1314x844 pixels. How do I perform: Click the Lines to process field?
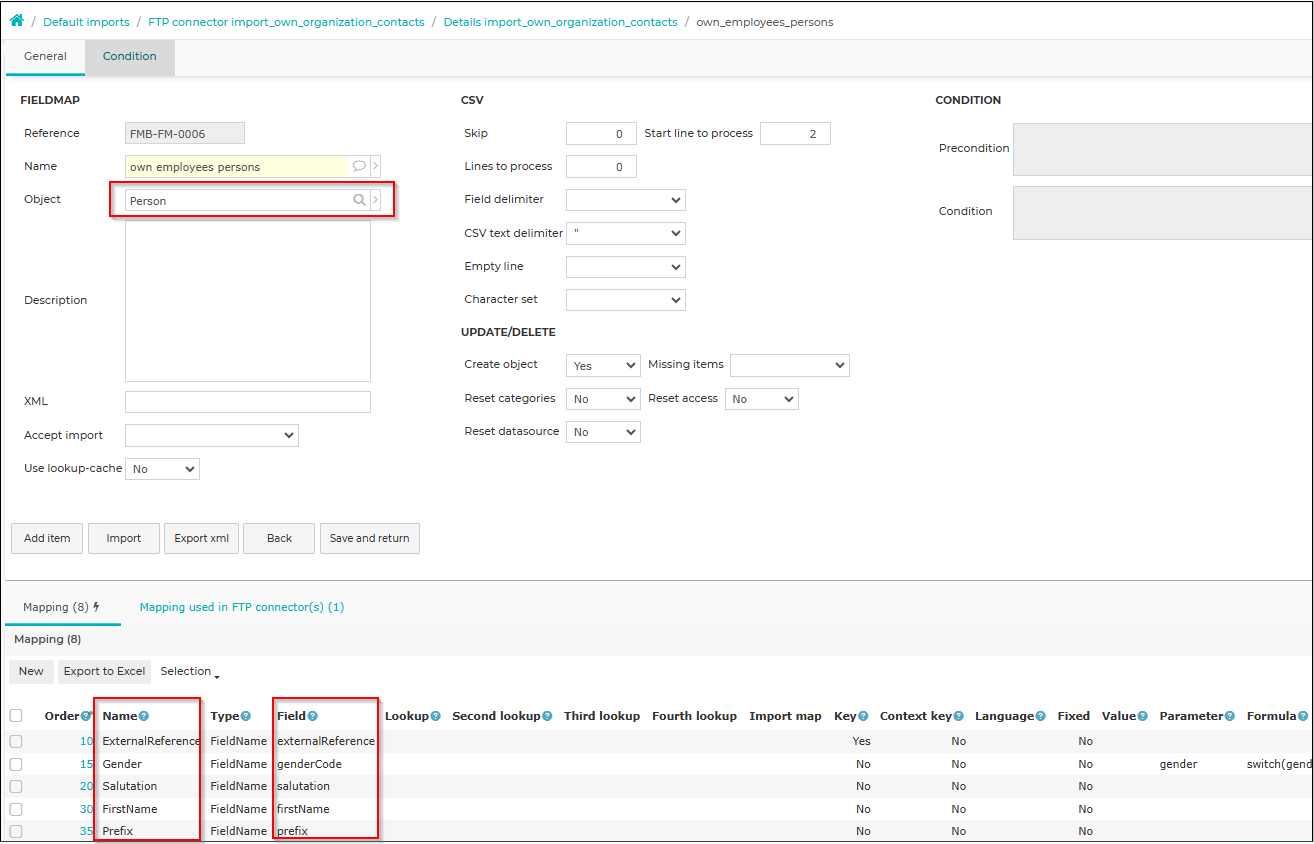coord(601,167)
